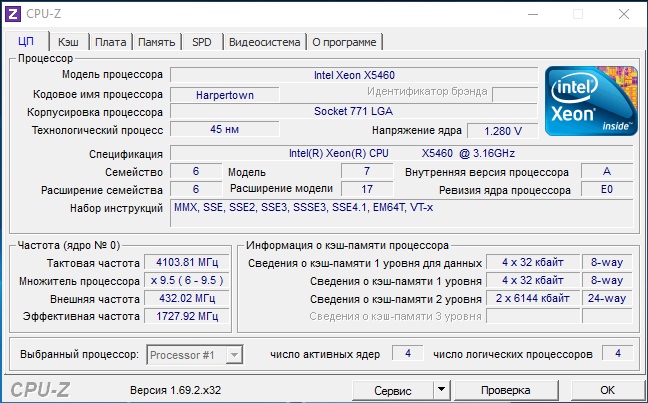Minimize the CPU-Z window

coord(533,14)
